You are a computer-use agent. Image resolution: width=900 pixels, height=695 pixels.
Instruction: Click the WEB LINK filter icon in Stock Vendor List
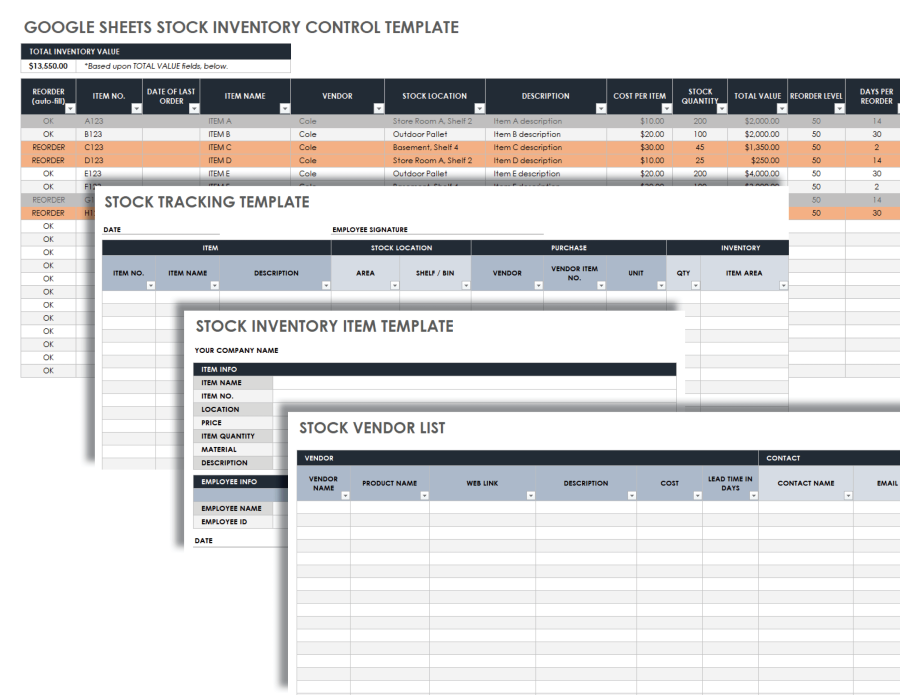pyautogui.click(x=529, y=496)
